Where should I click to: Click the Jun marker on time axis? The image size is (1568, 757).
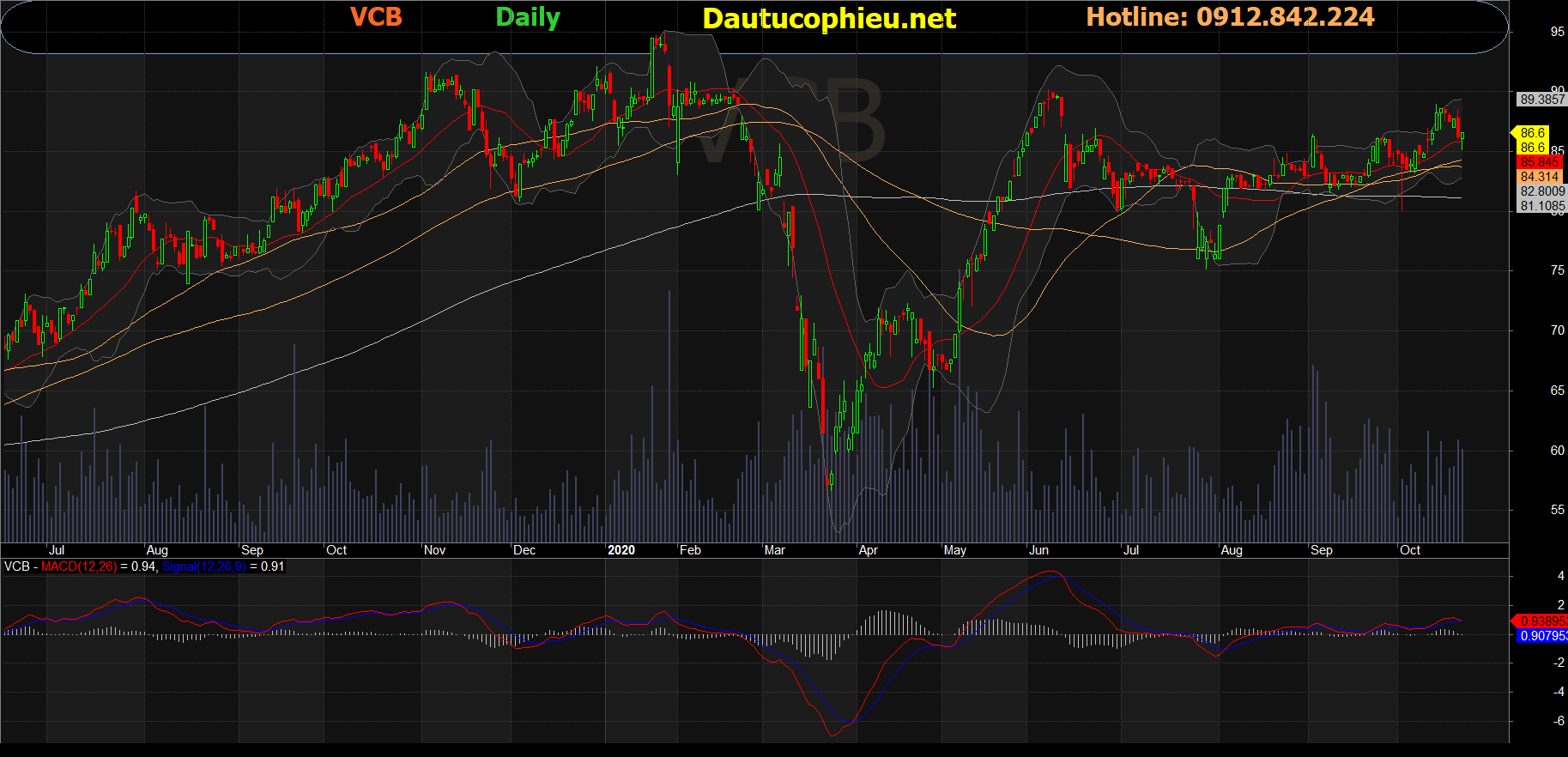[1038, 550]
